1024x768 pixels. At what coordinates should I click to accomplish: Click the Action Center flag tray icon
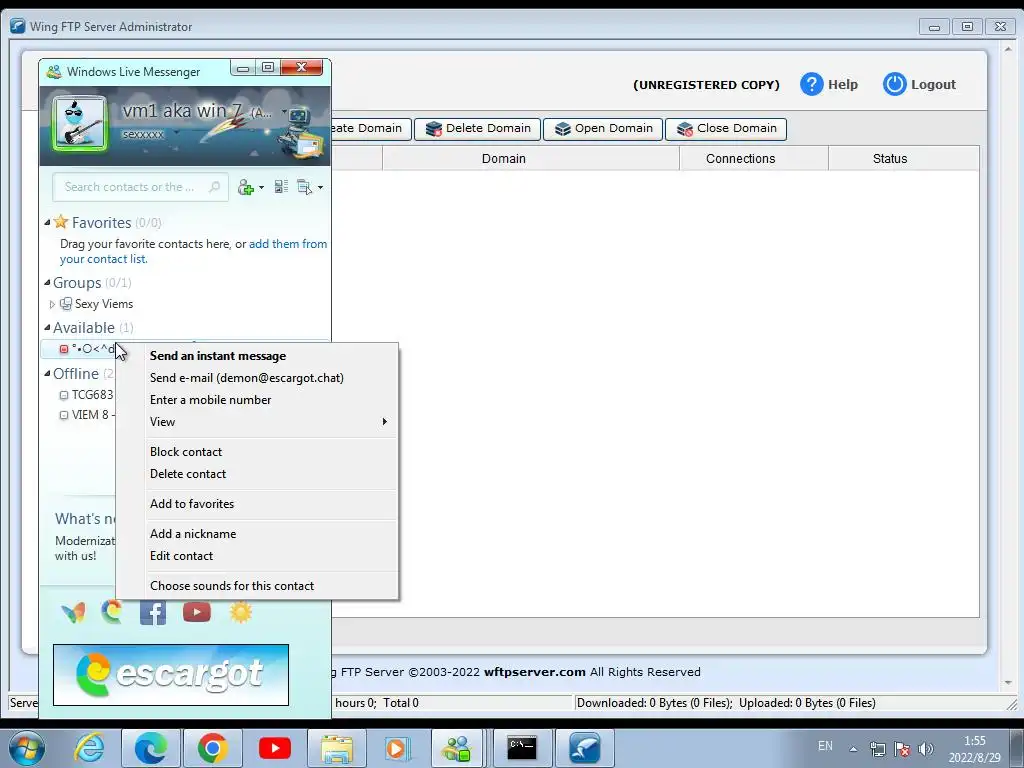click(x=902, y=749)
